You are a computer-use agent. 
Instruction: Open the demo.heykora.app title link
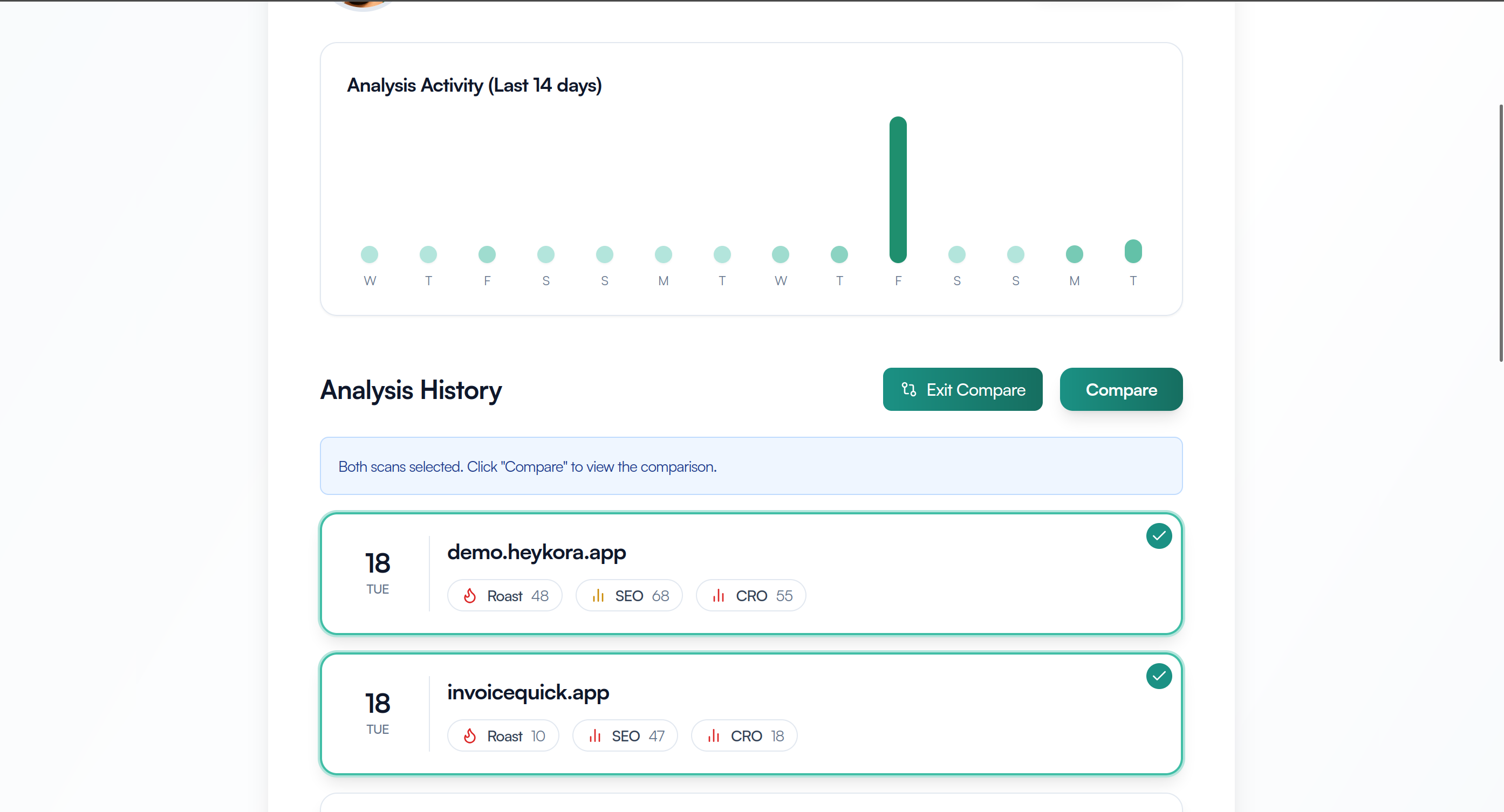click(536, 552)
